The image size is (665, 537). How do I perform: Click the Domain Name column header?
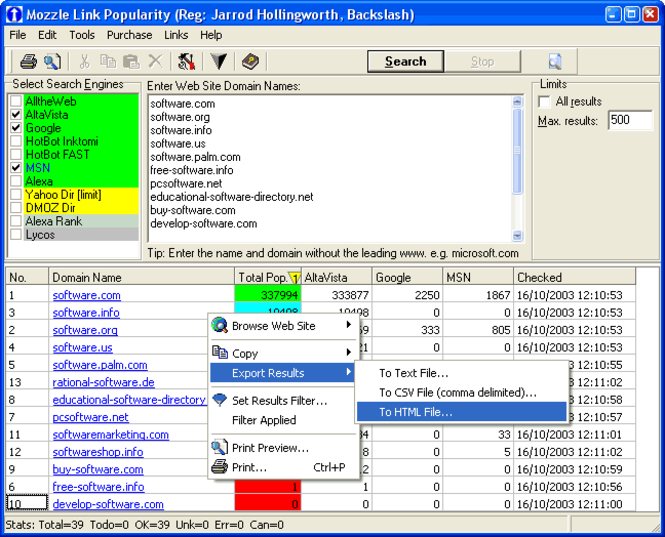point(141,277)
